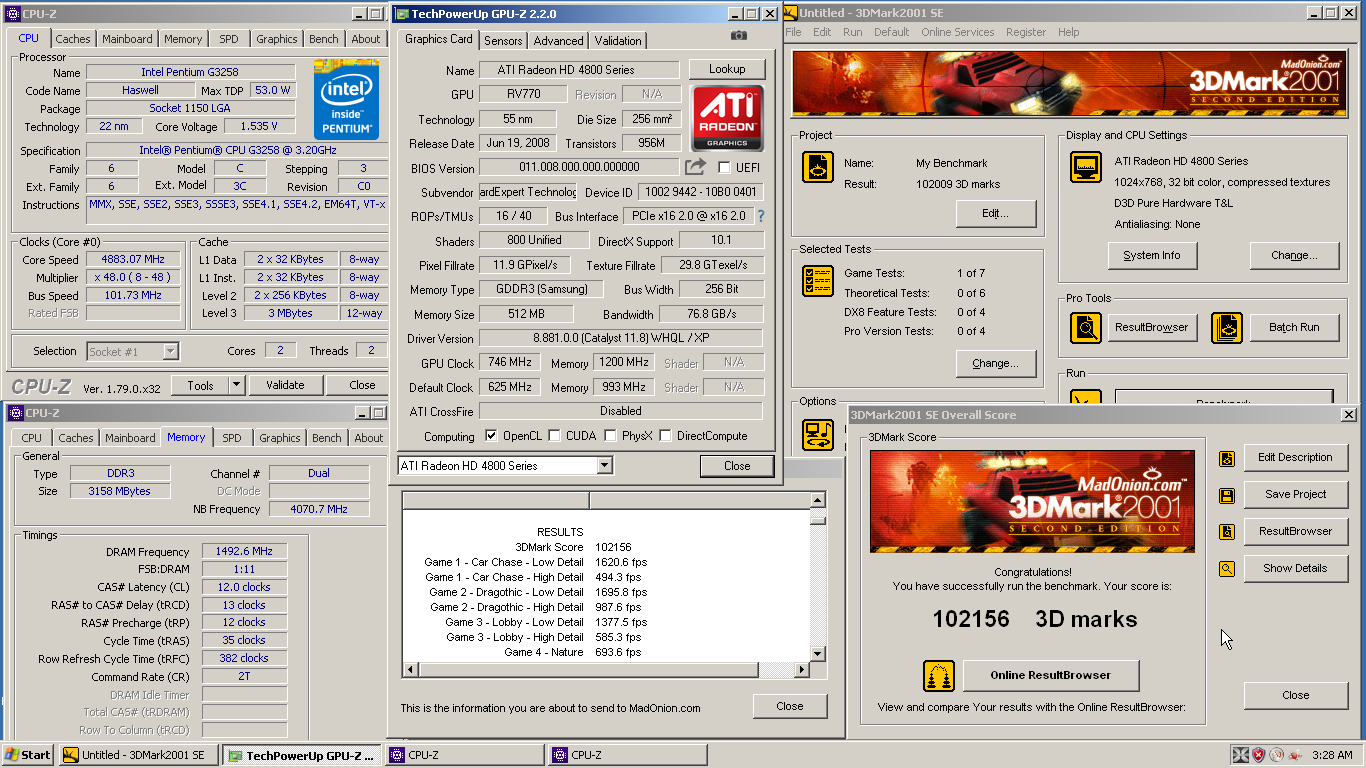Screen dimensions: 1366x768
Task: Switch to the Sensors tab in GPU-Z
Action: click(503, 41)
